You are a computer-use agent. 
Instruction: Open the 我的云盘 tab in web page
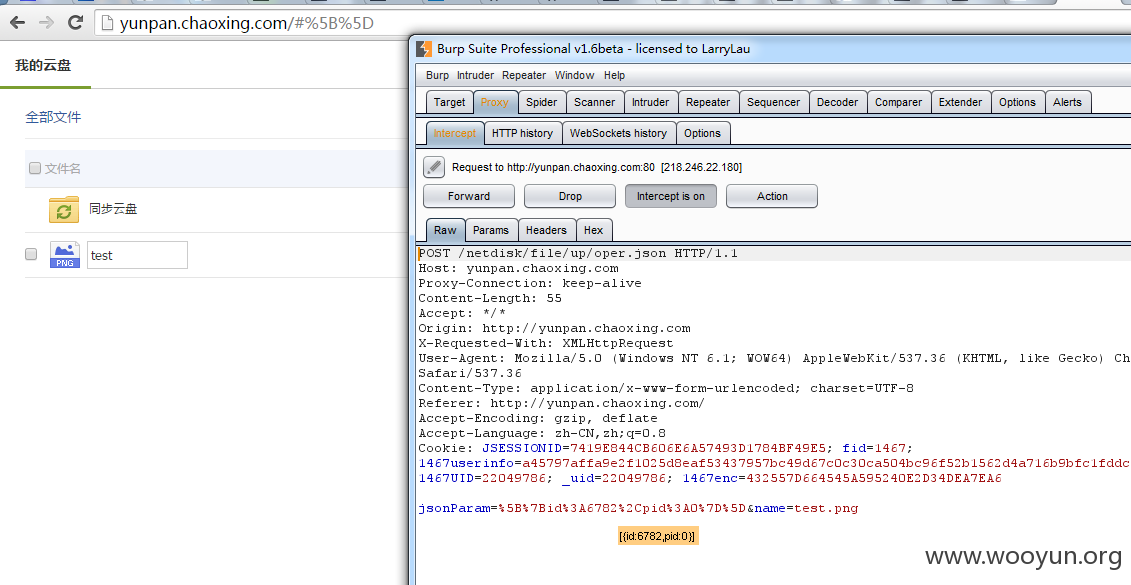43,66
